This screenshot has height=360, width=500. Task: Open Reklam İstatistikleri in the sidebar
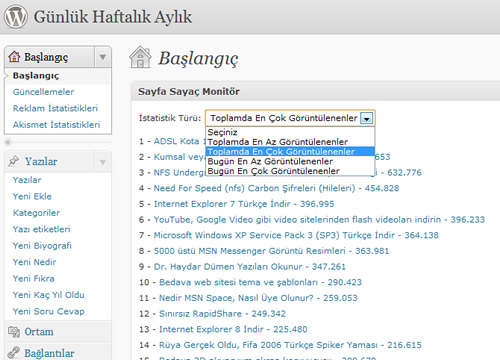55,108
